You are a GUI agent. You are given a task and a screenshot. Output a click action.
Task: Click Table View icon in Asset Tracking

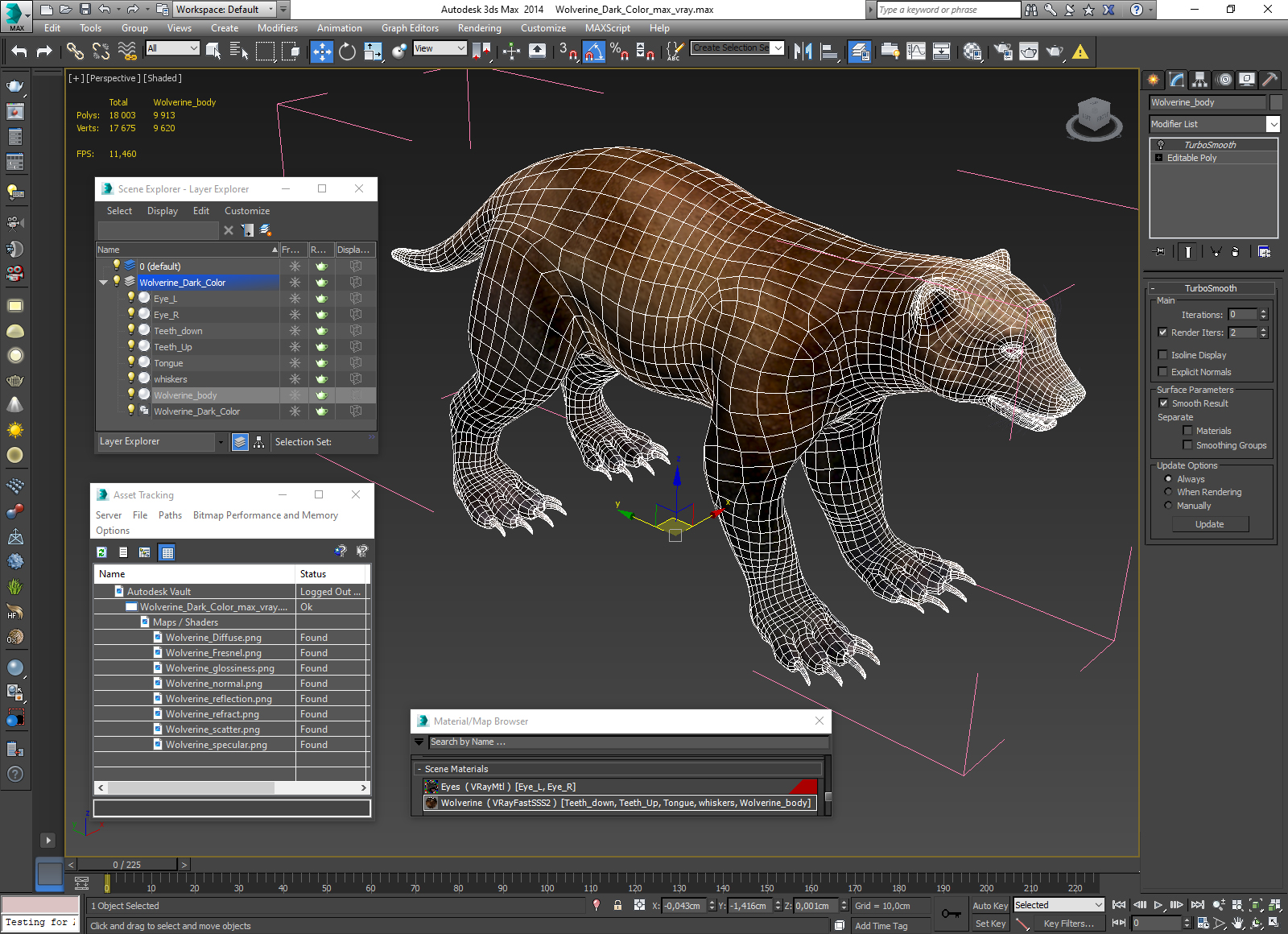click(x=167, y=552)
